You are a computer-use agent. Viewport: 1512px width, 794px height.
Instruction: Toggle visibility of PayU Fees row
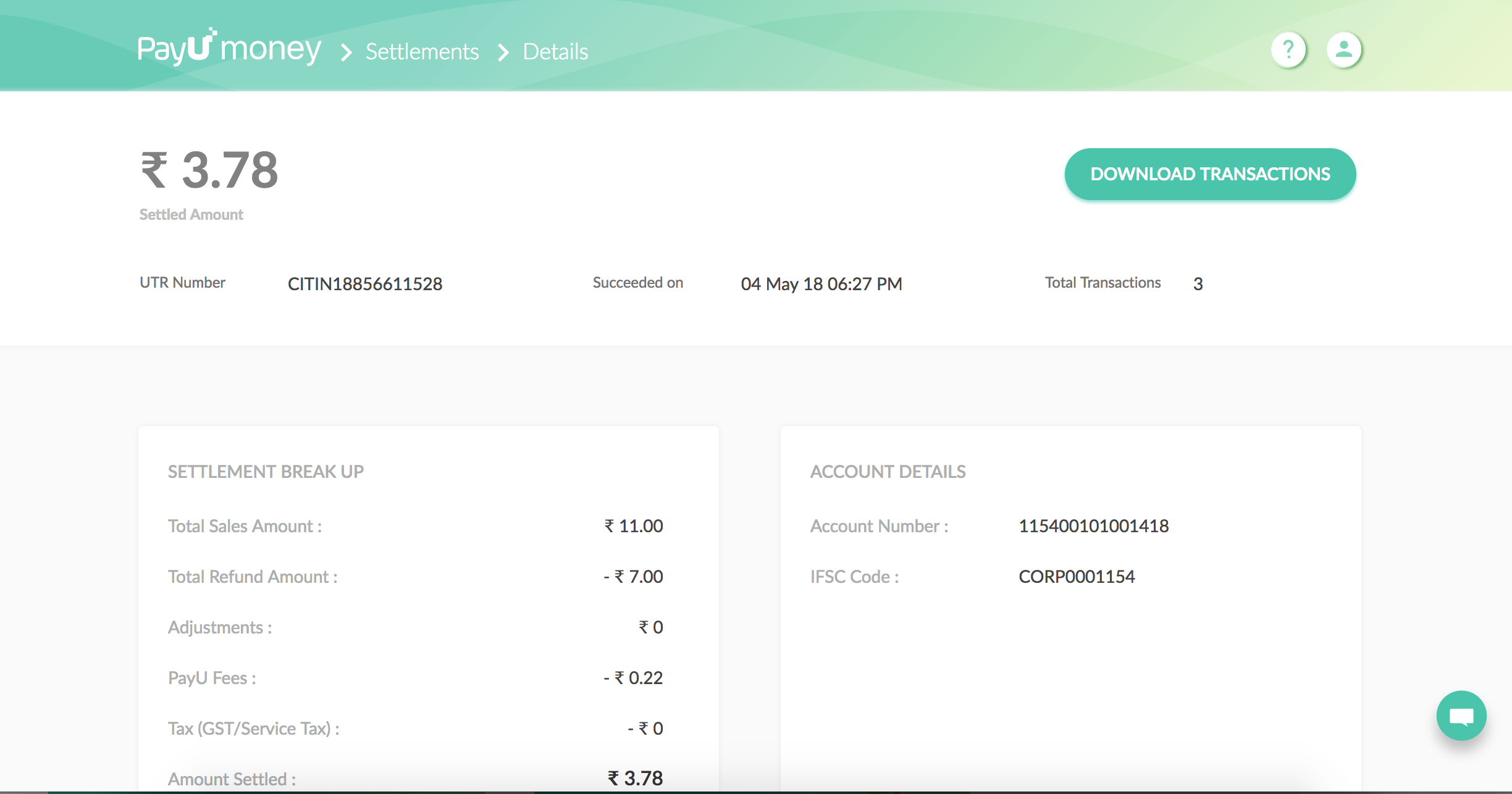tap(209, 678)
